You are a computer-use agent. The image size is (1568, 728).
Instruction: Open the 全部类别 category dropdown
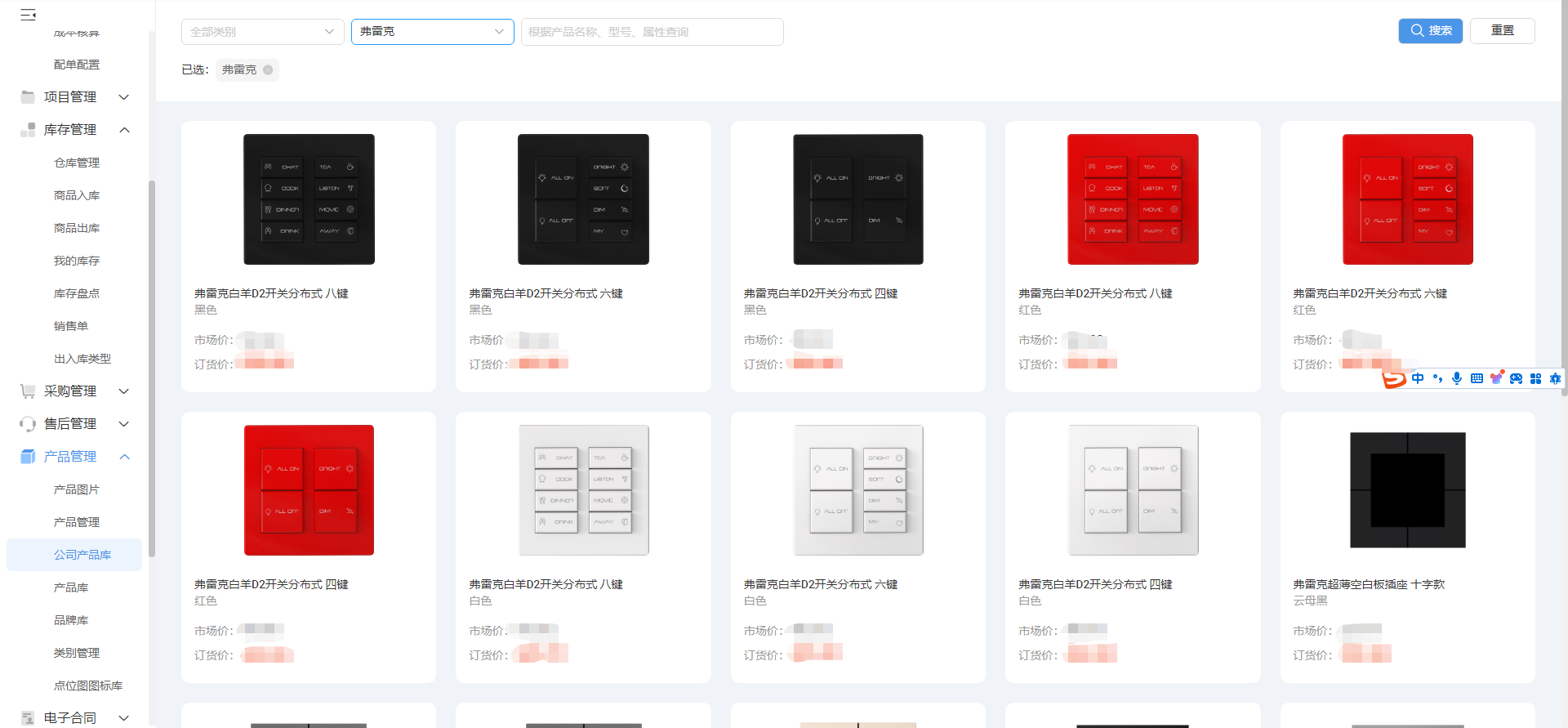pyautogui.click(x=263, y=32)
